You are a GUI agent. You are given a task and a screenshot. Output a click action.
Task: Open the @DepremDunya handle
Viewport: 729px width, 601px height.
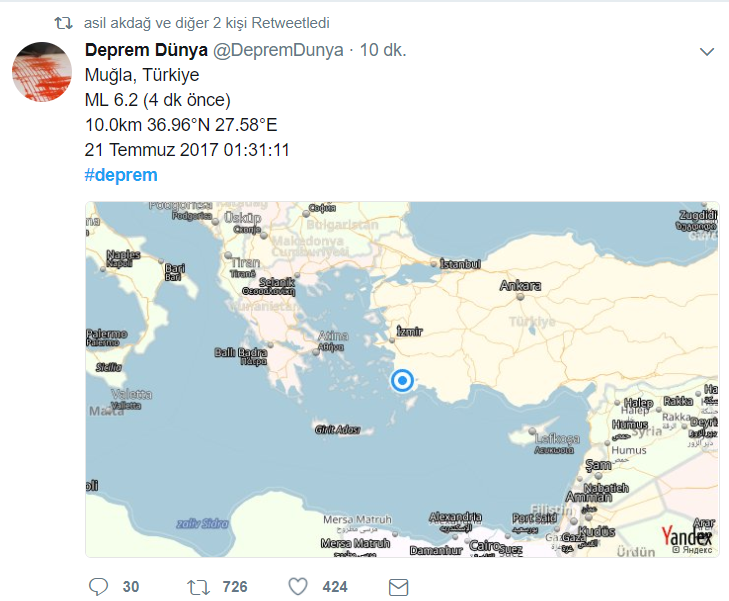pyautogui.click(x=278, y=50)
